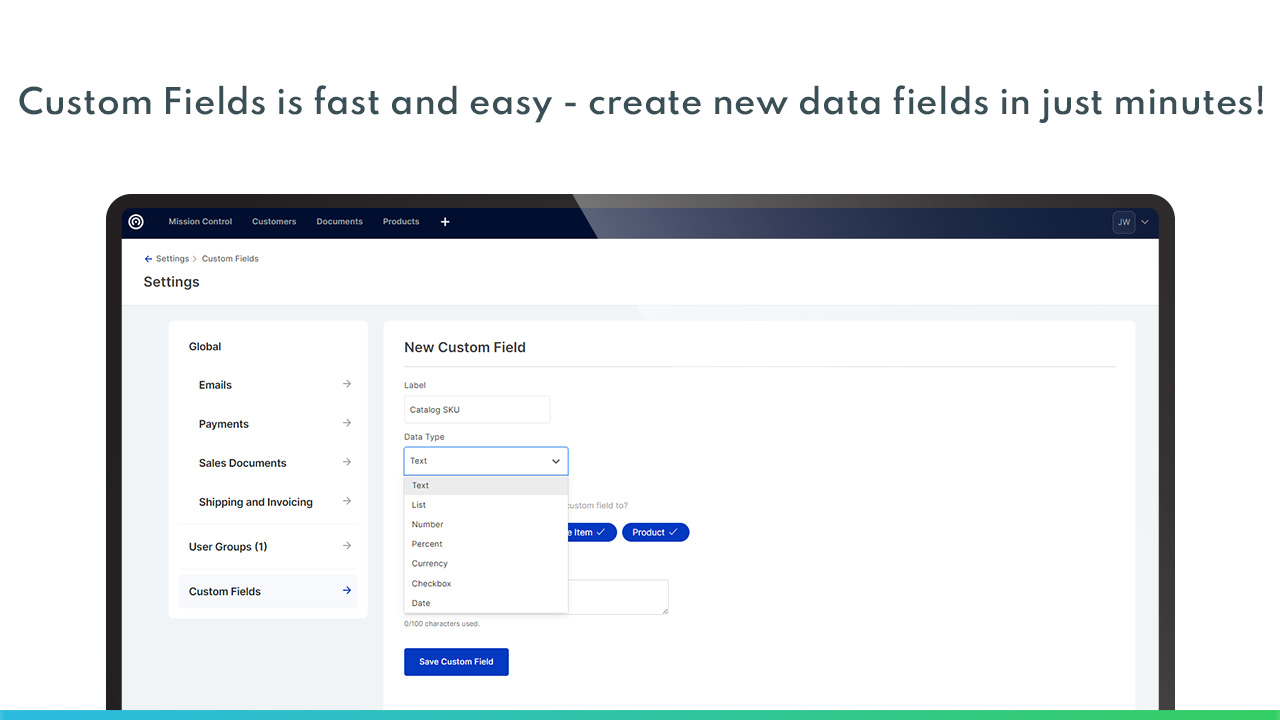Follow the Settings breadcrumb link

pyautogui.click(x=172, y=258)
